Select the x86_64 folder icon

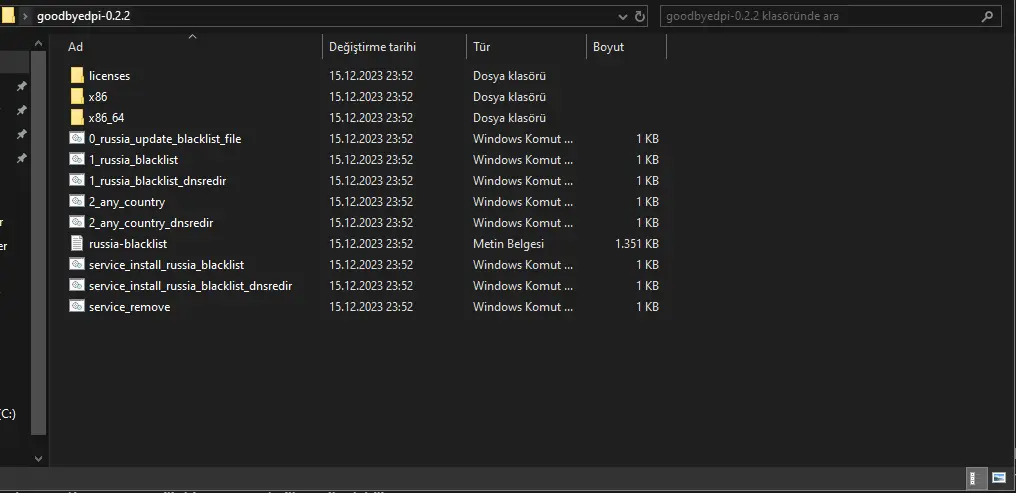(77, 118)
